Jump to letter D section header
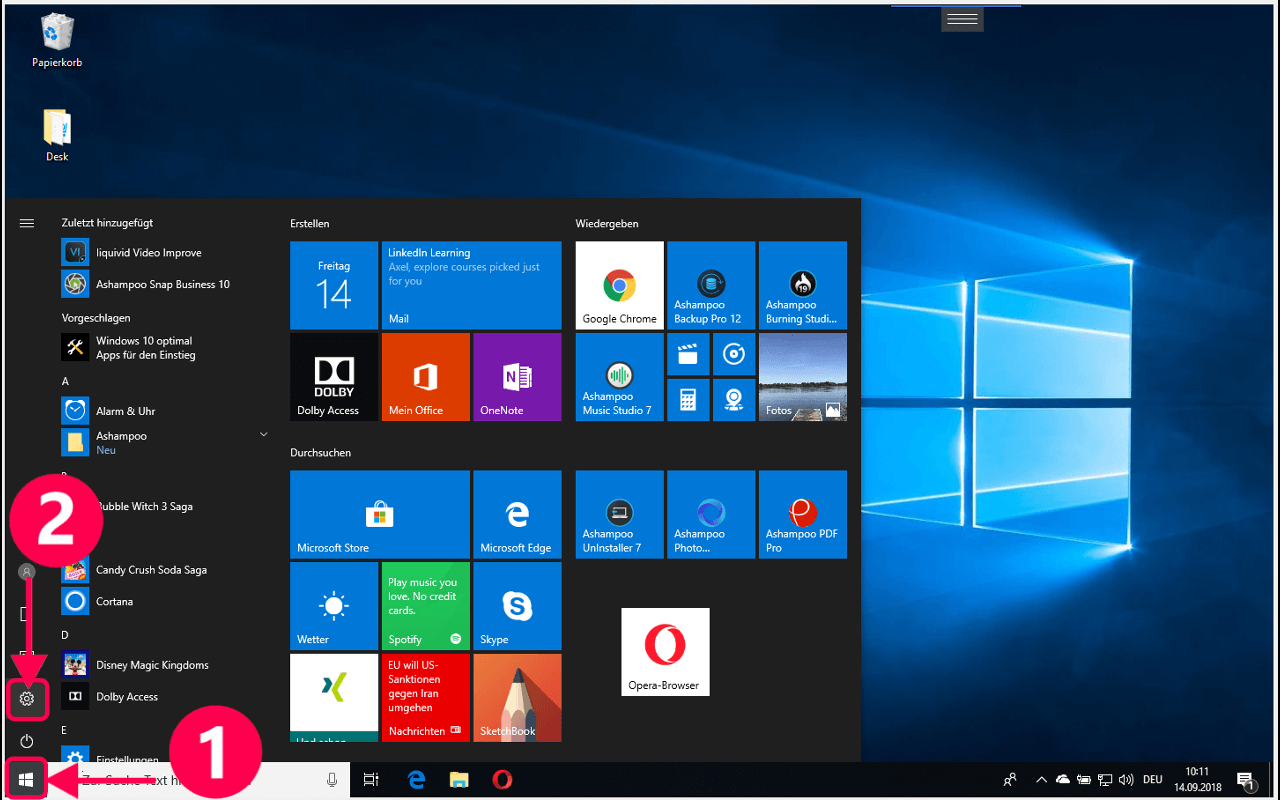This screenshot has height=800, width=1280. click(65, 635)
